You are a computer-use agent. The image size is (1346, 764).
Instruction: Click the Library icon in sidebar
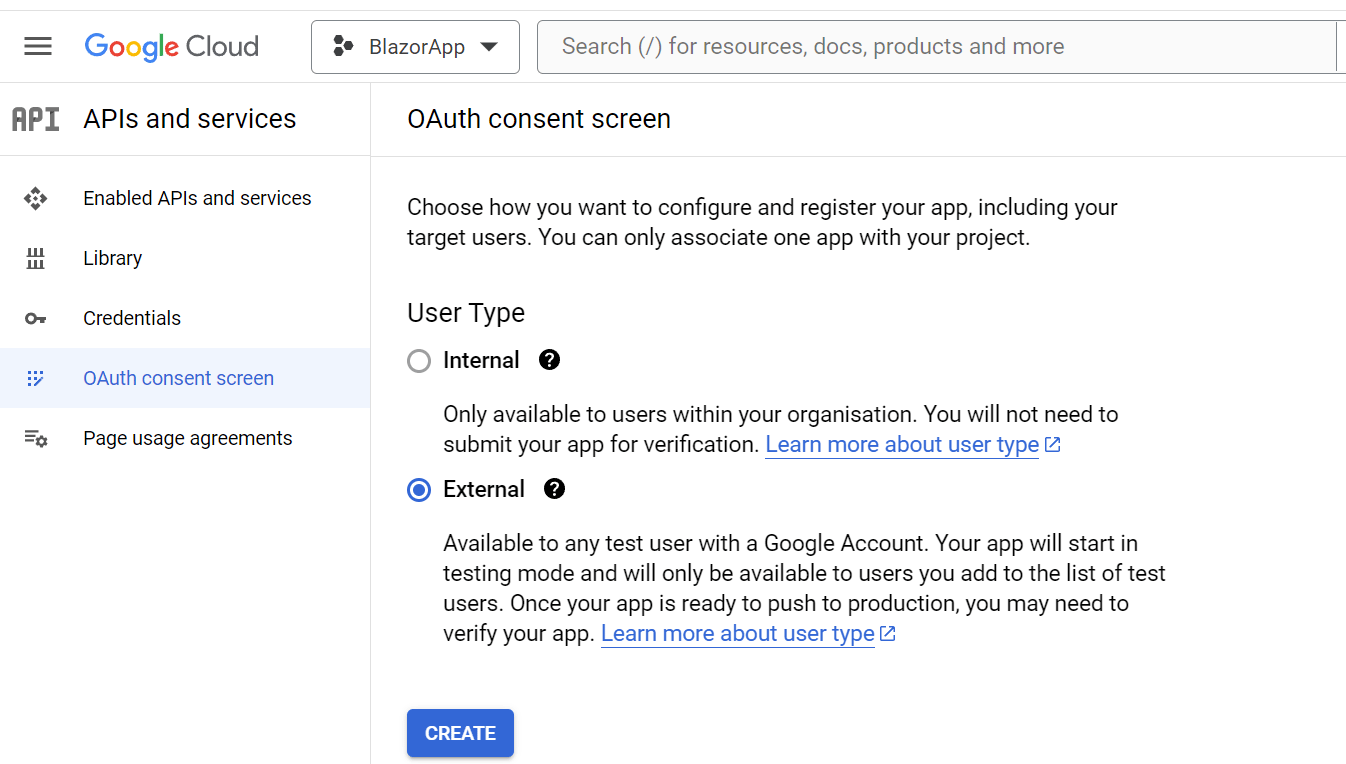(36, 258)
